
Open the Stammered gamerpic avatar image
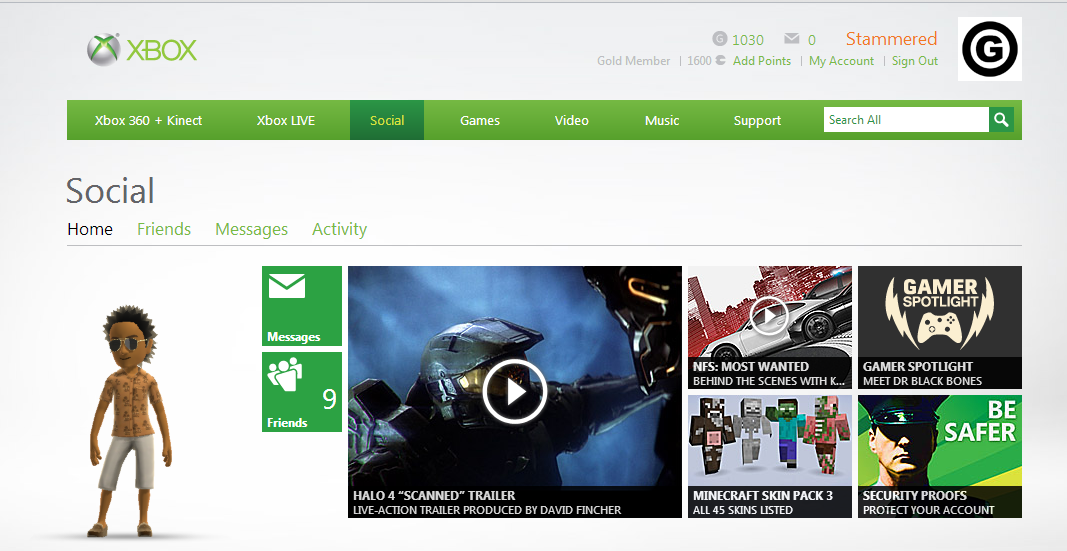pyautogui.click(x=989, y=49)
